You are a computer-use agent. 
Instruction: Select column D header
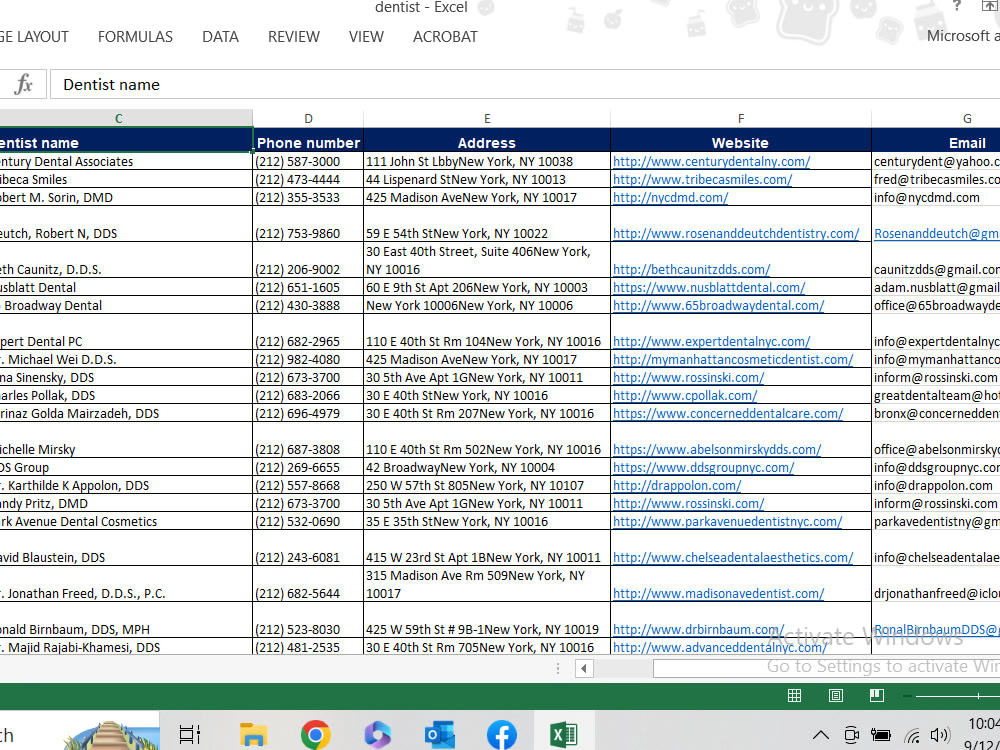[308, 118]
